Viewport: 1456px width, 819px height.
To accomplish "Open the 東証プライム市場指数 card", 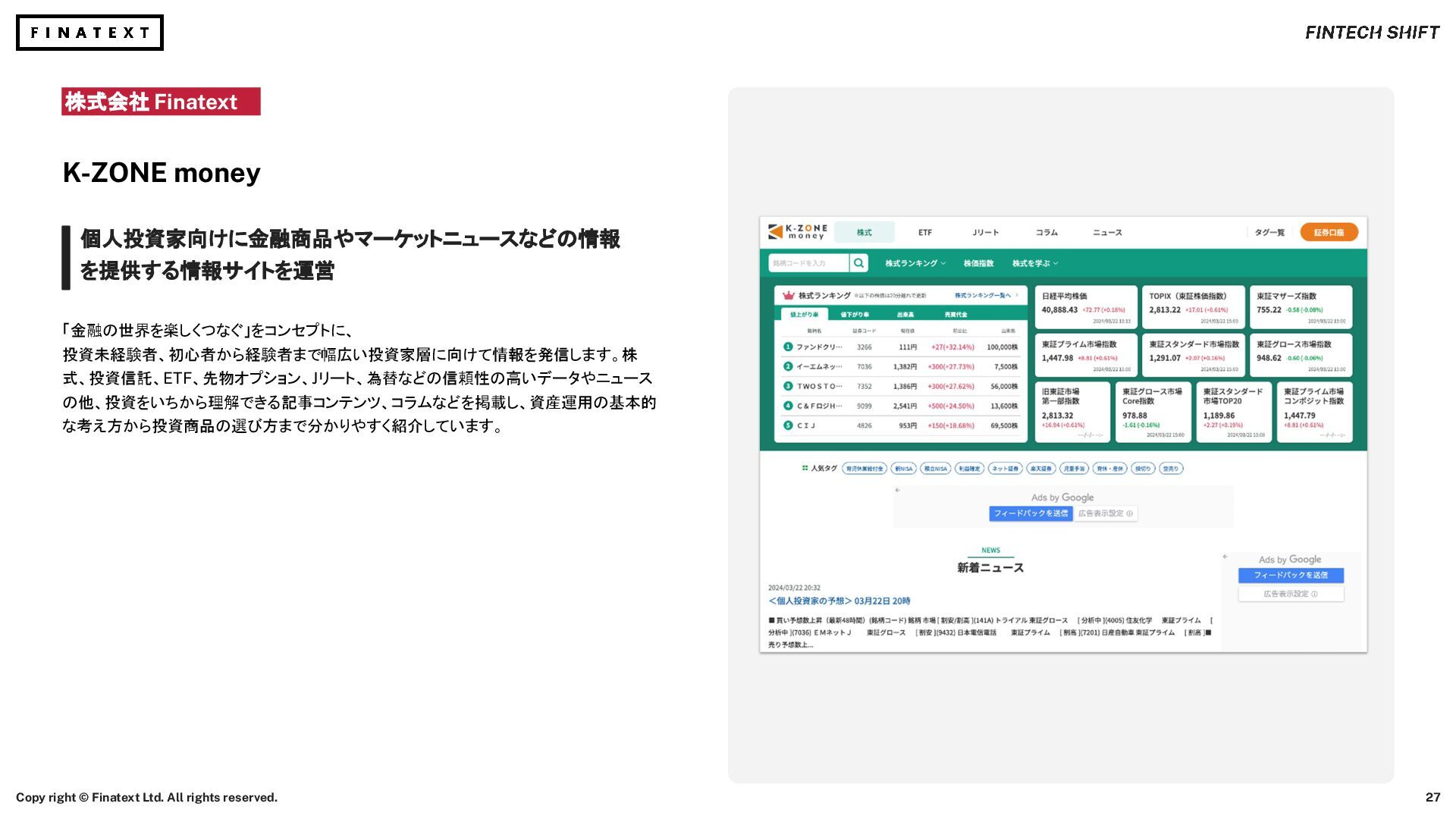I will [1086, 355].
